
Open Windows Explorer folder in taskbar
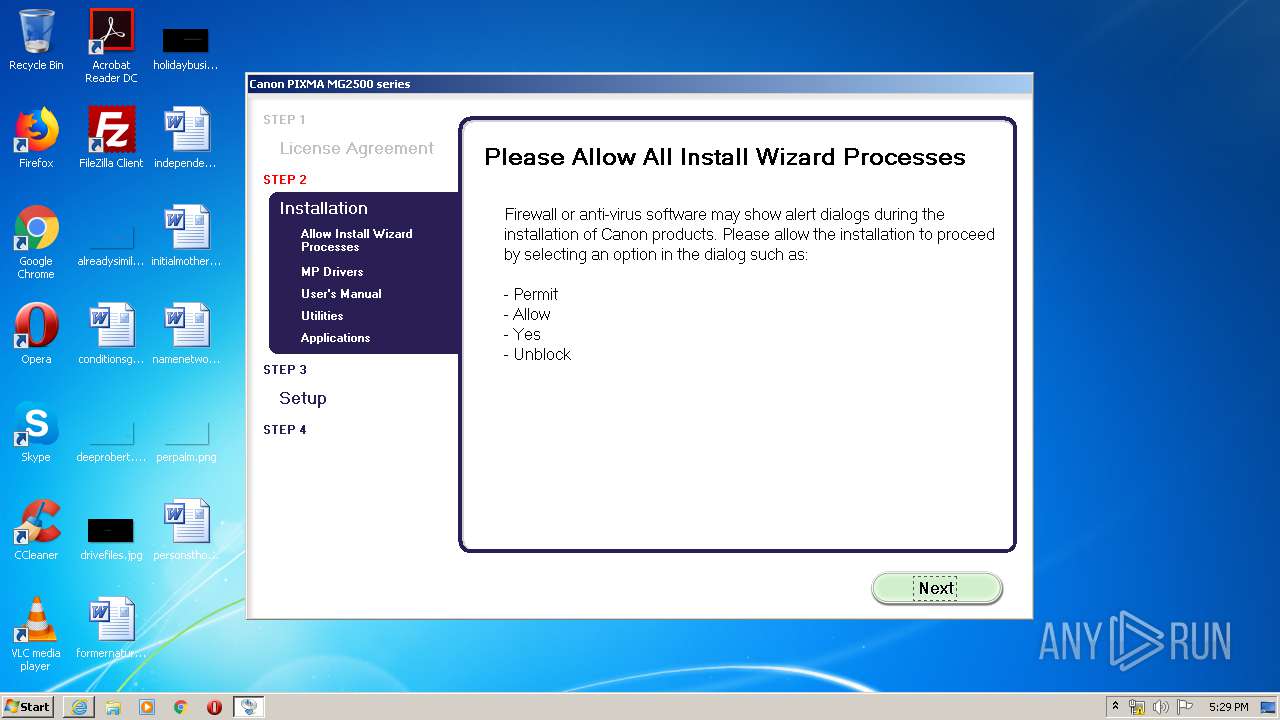[x=113, y=707]
